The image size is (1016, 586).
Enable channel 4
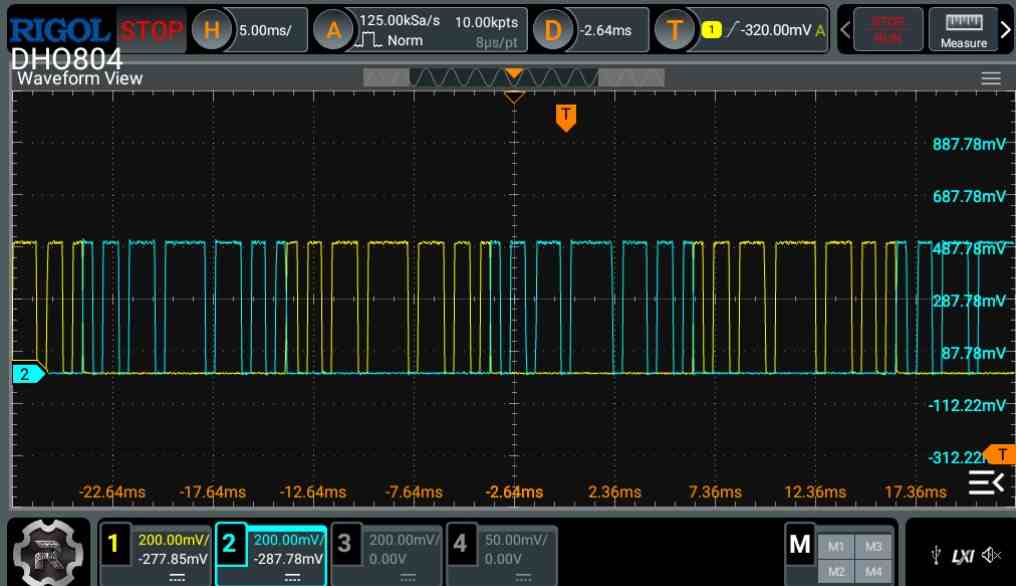(x=461, y=543)
